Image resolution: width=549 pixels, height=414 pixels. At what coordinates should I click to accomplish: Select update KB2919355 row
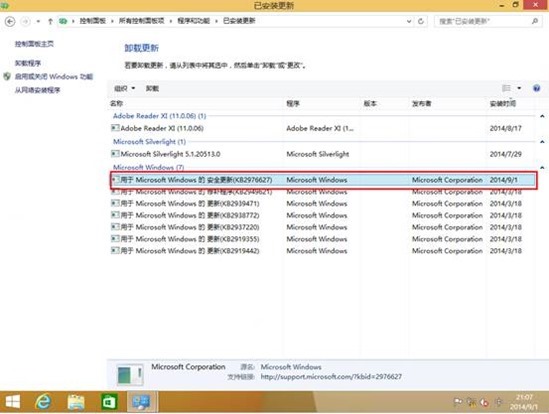tap(323, 239)
